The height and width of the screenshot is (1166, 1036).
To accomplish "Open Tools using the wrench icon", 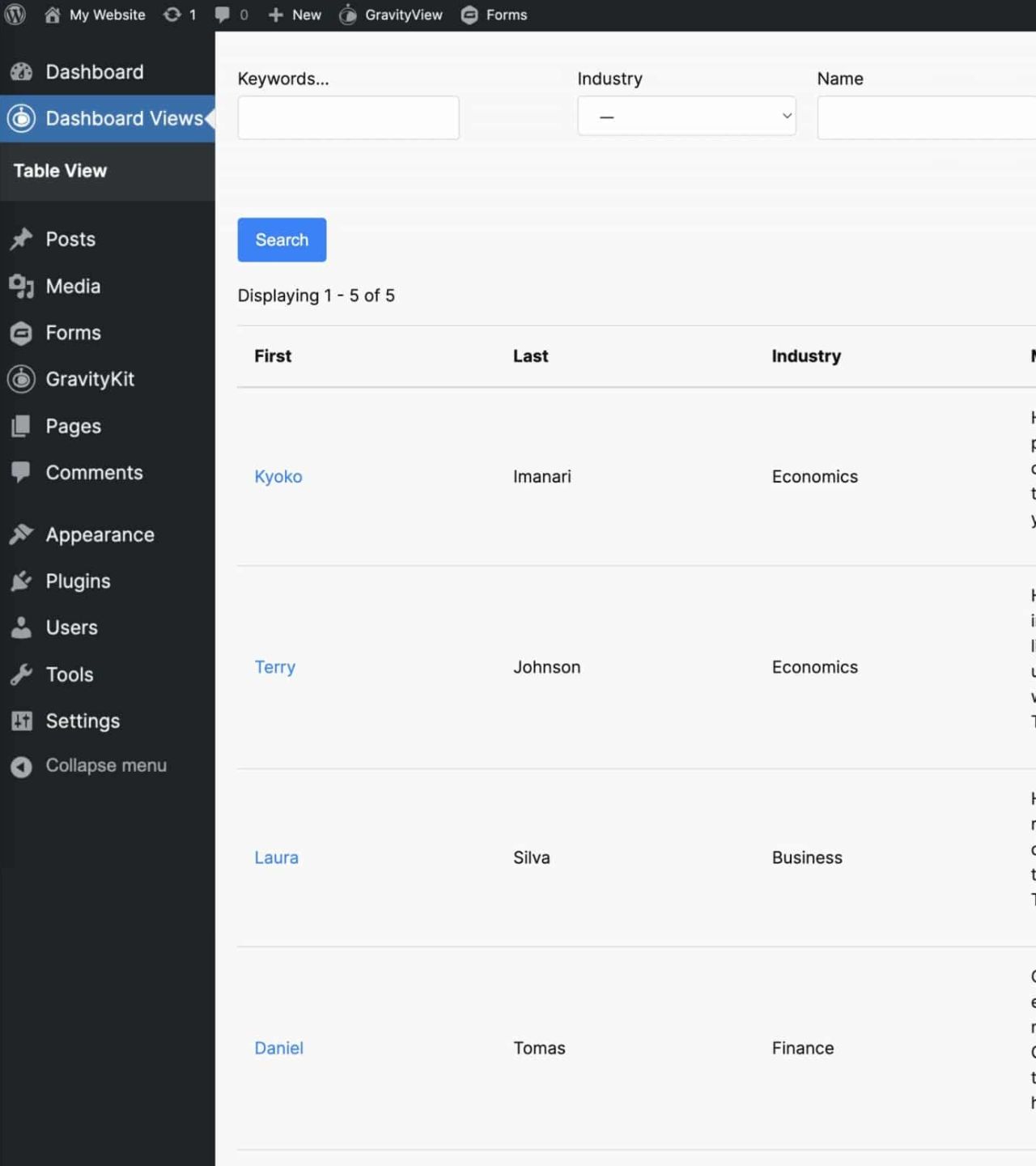I will tap(20, 674).
